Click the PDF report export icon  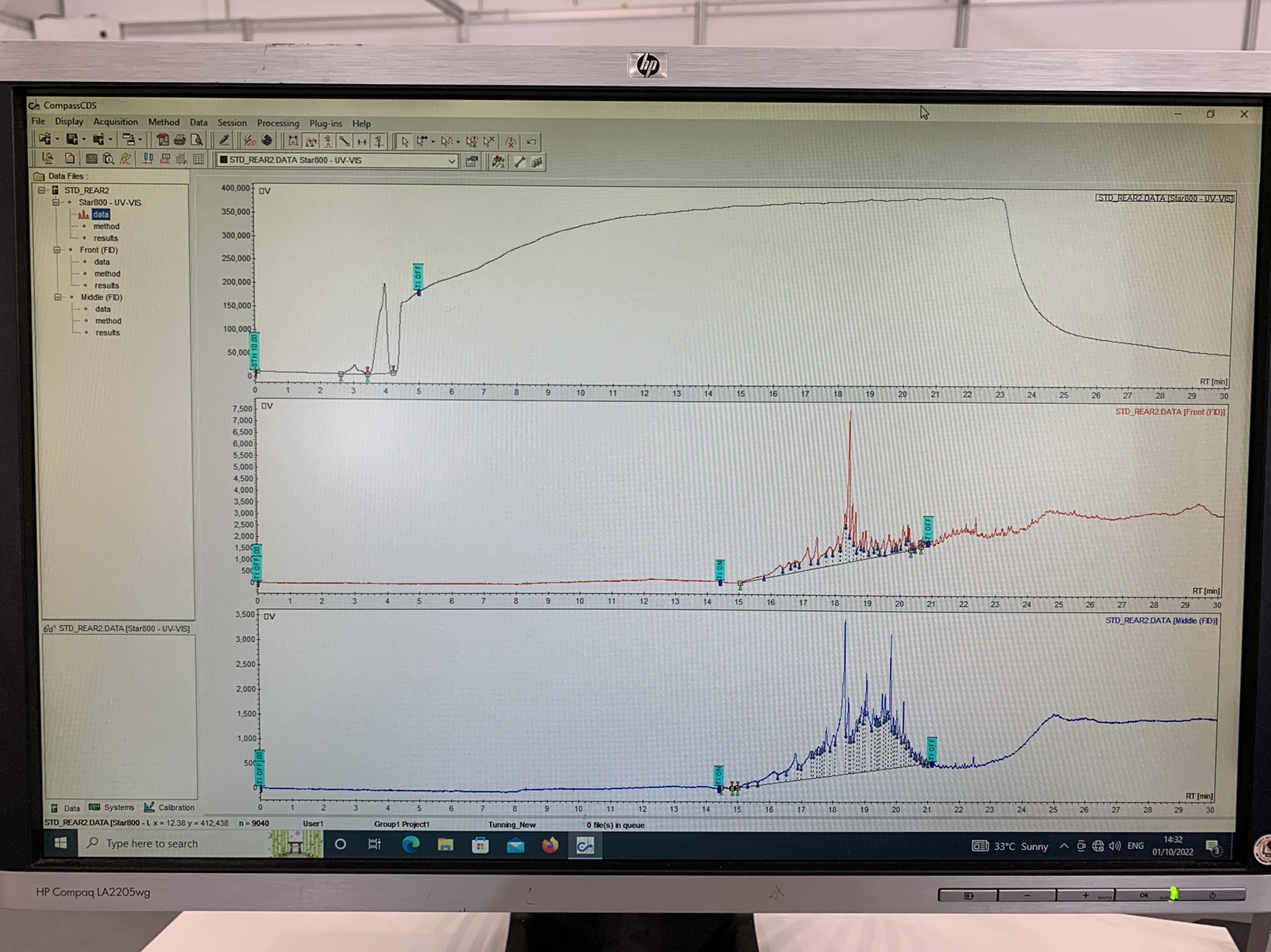point(162,140)
